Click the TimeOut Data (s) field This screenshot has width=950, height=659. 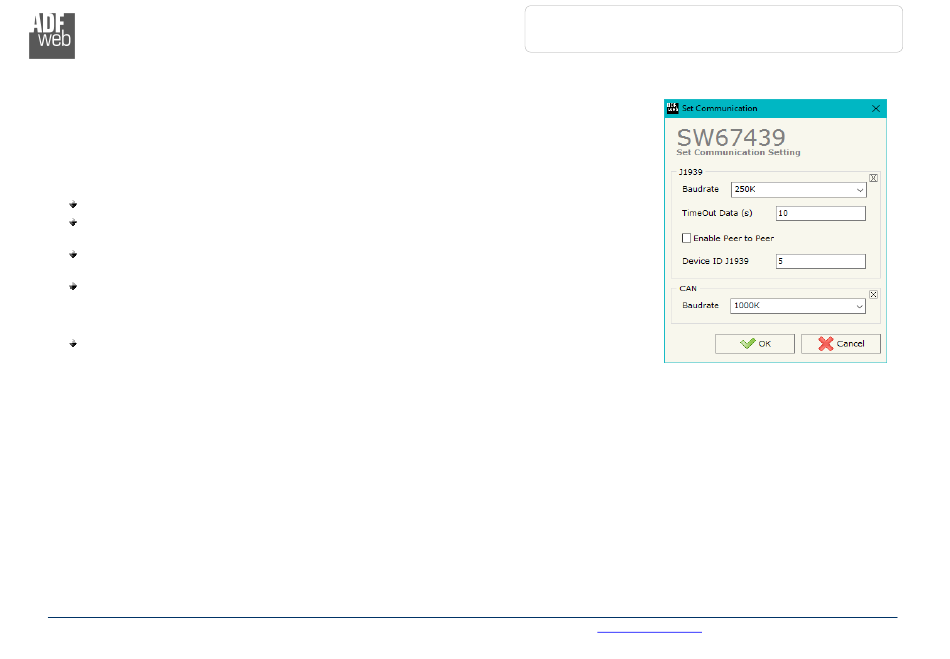820,213
